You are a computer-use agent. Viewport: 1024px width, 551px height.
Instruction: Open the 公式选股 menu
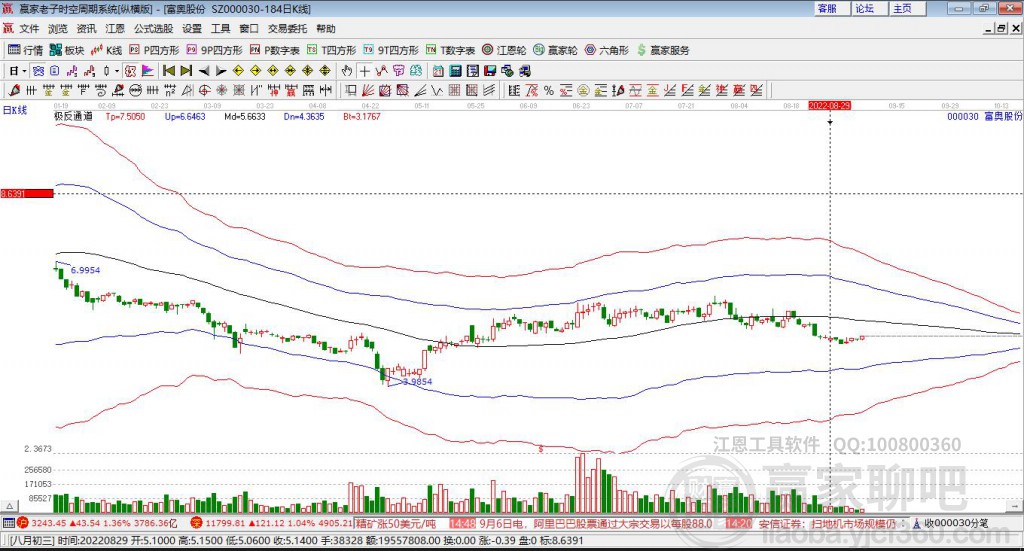pyautogui.click(x=153, y=29)
